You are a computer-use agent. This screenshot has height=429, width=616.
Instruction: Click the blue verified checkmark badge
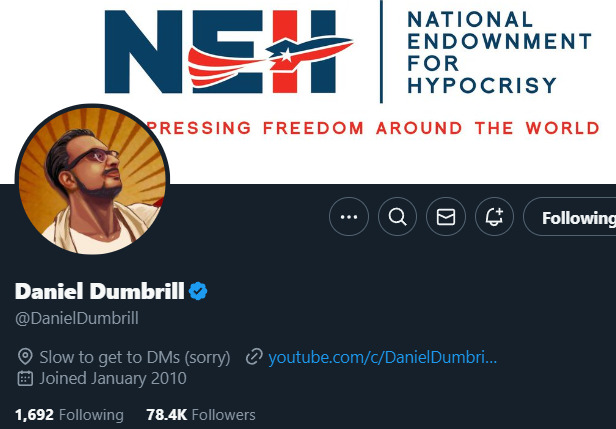click(199, 291)
